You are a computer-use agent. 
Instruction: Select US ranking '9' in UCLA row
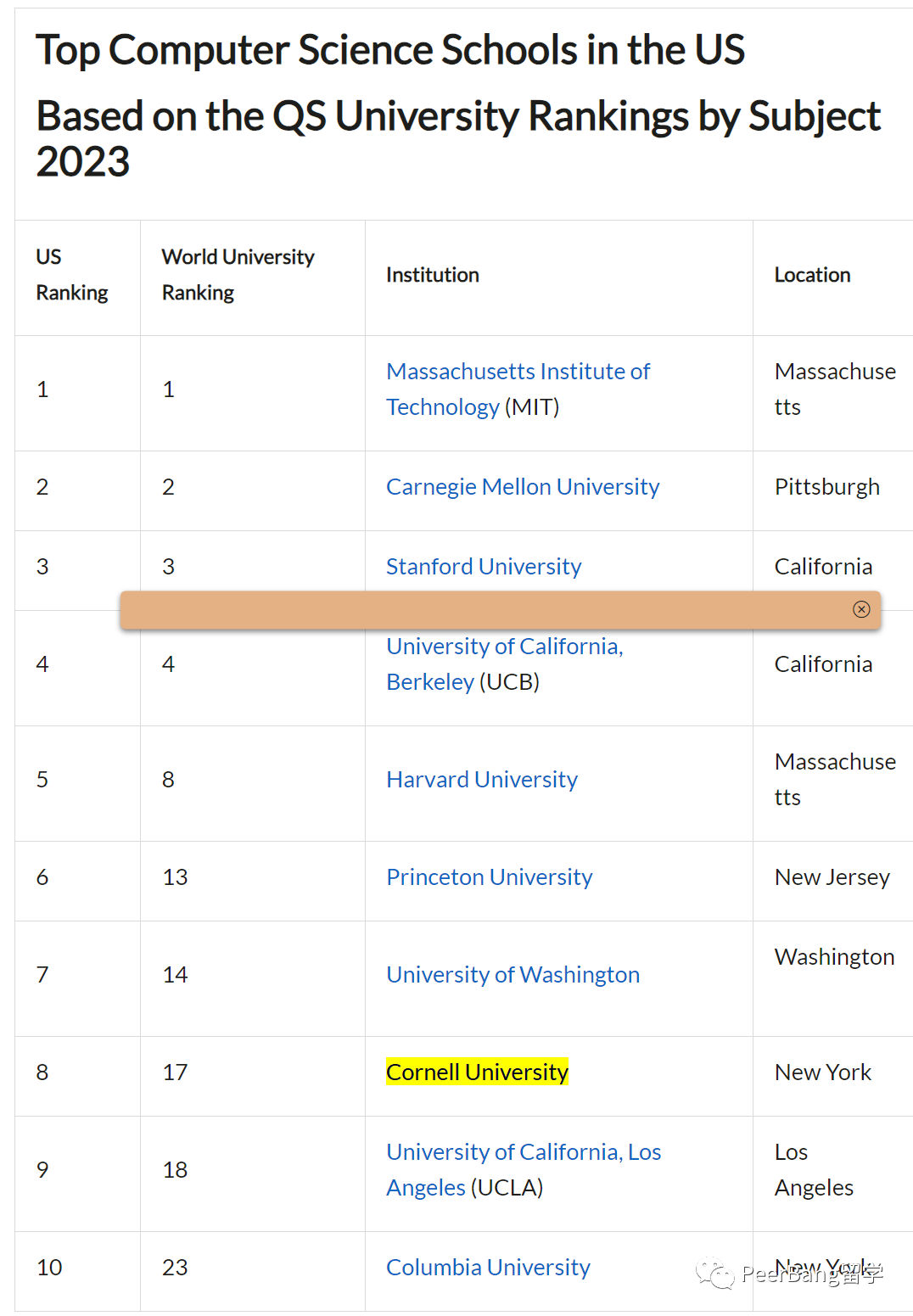[x=42, y=1170]
